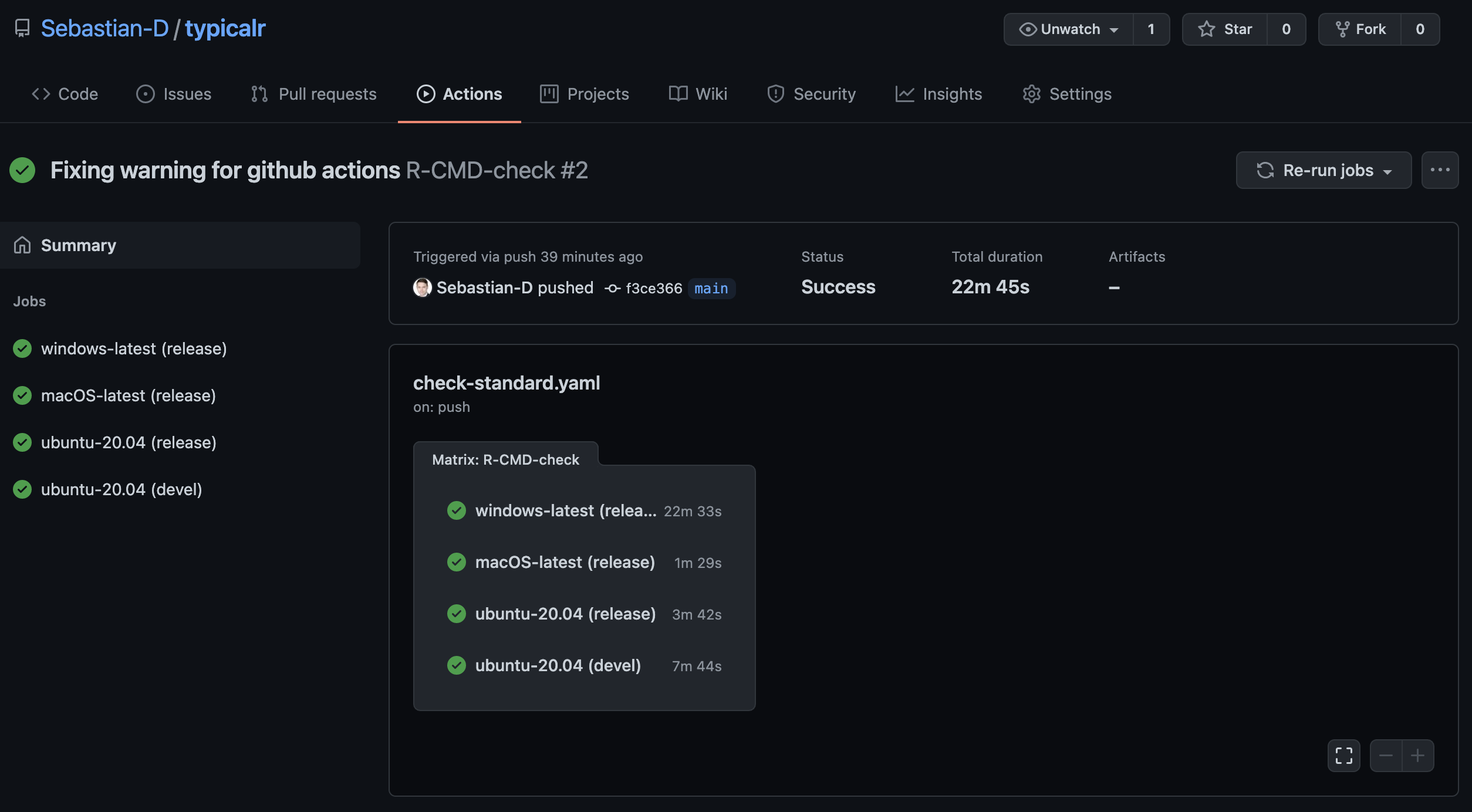
Task: Zoom in the workflow graph
Action: point(1417,756)
